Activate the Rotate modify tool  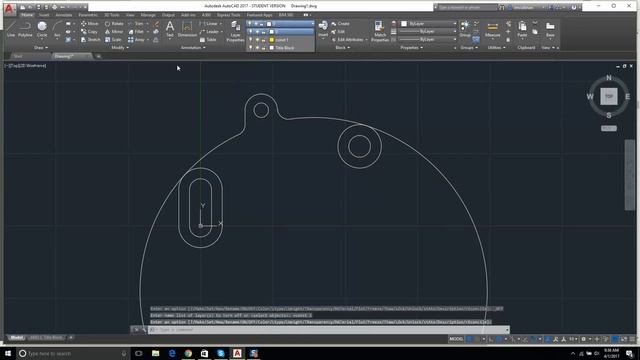coord(114,24)
